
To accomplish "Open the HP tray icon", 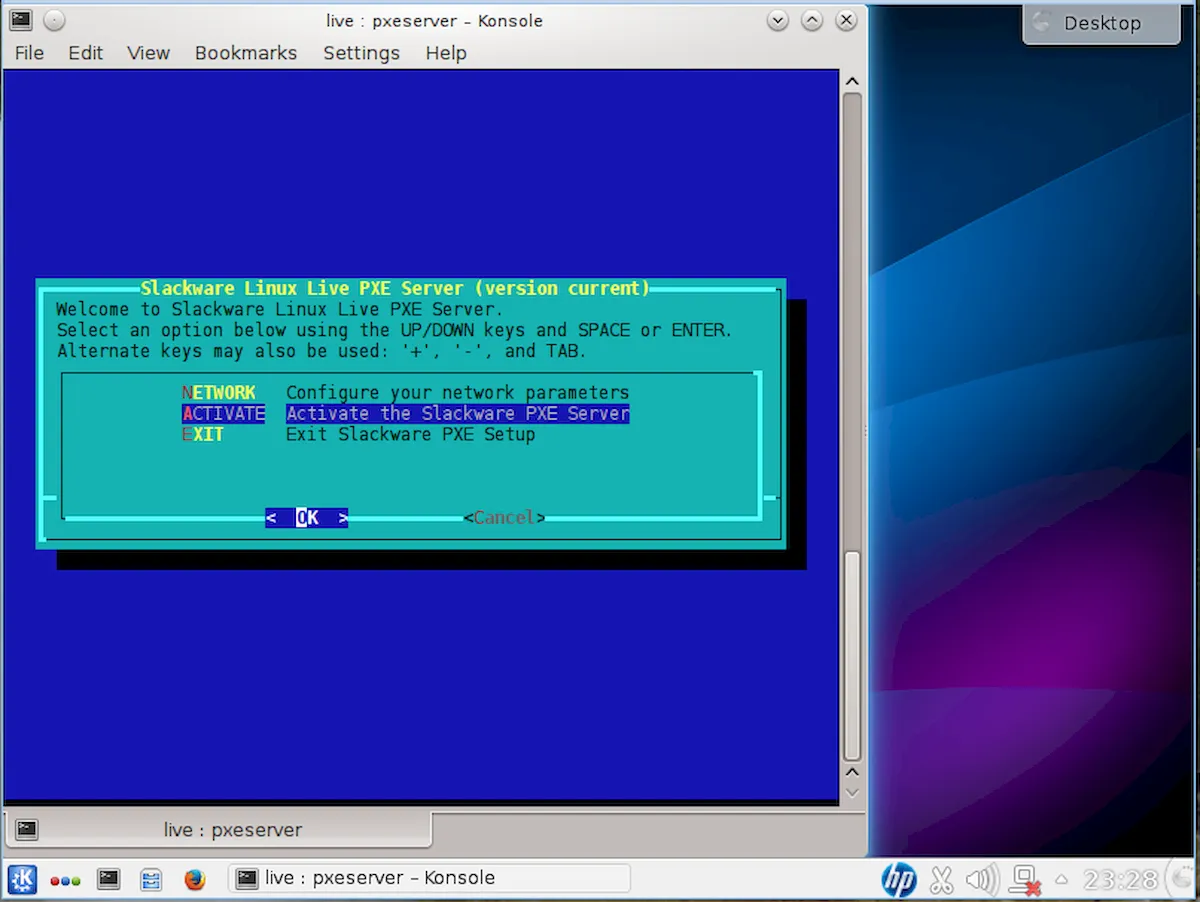I will (x=899, y=880).
